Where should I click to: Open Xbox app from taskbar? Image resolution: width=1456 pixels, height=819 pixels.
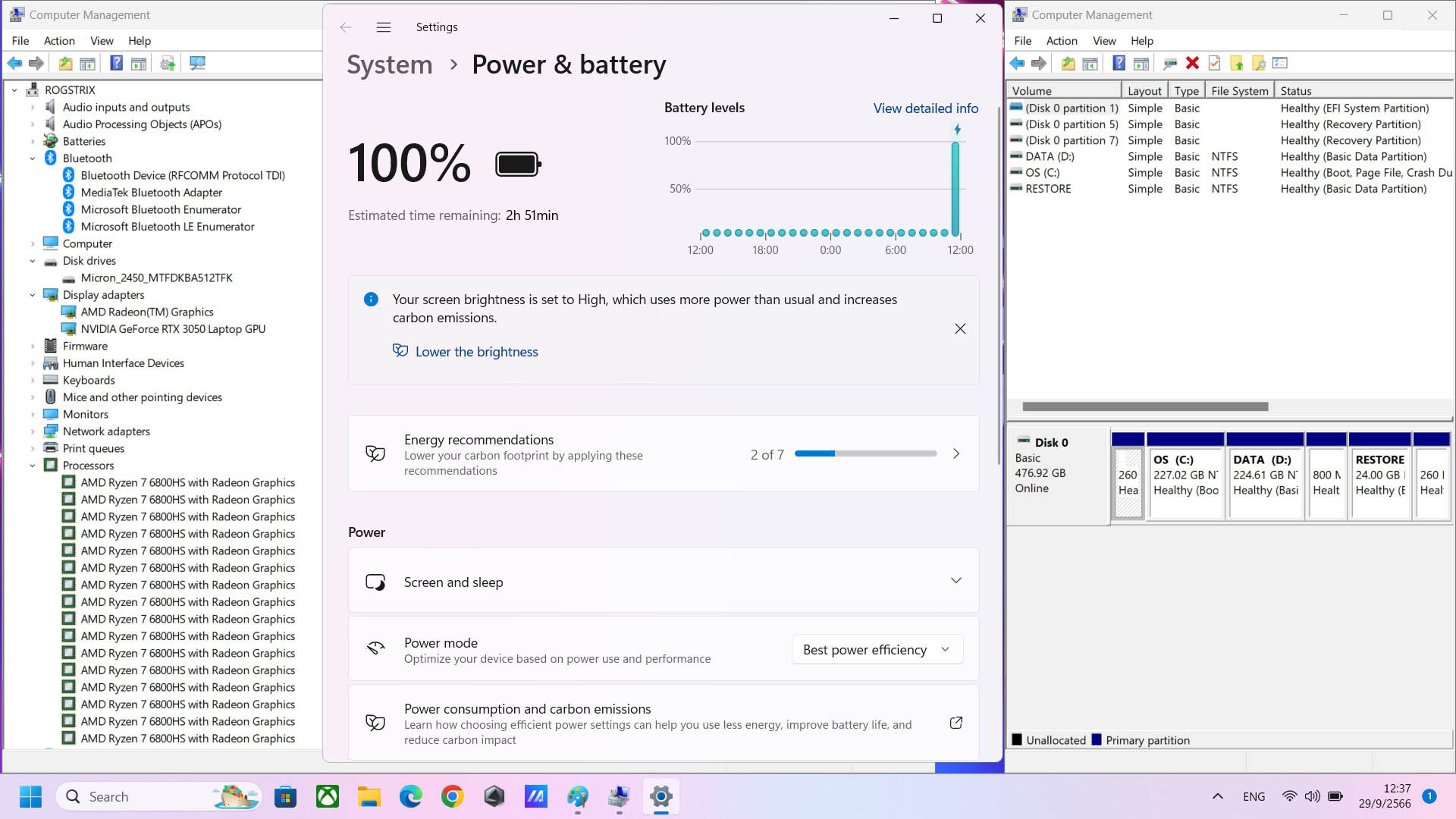tap(328, 796)
